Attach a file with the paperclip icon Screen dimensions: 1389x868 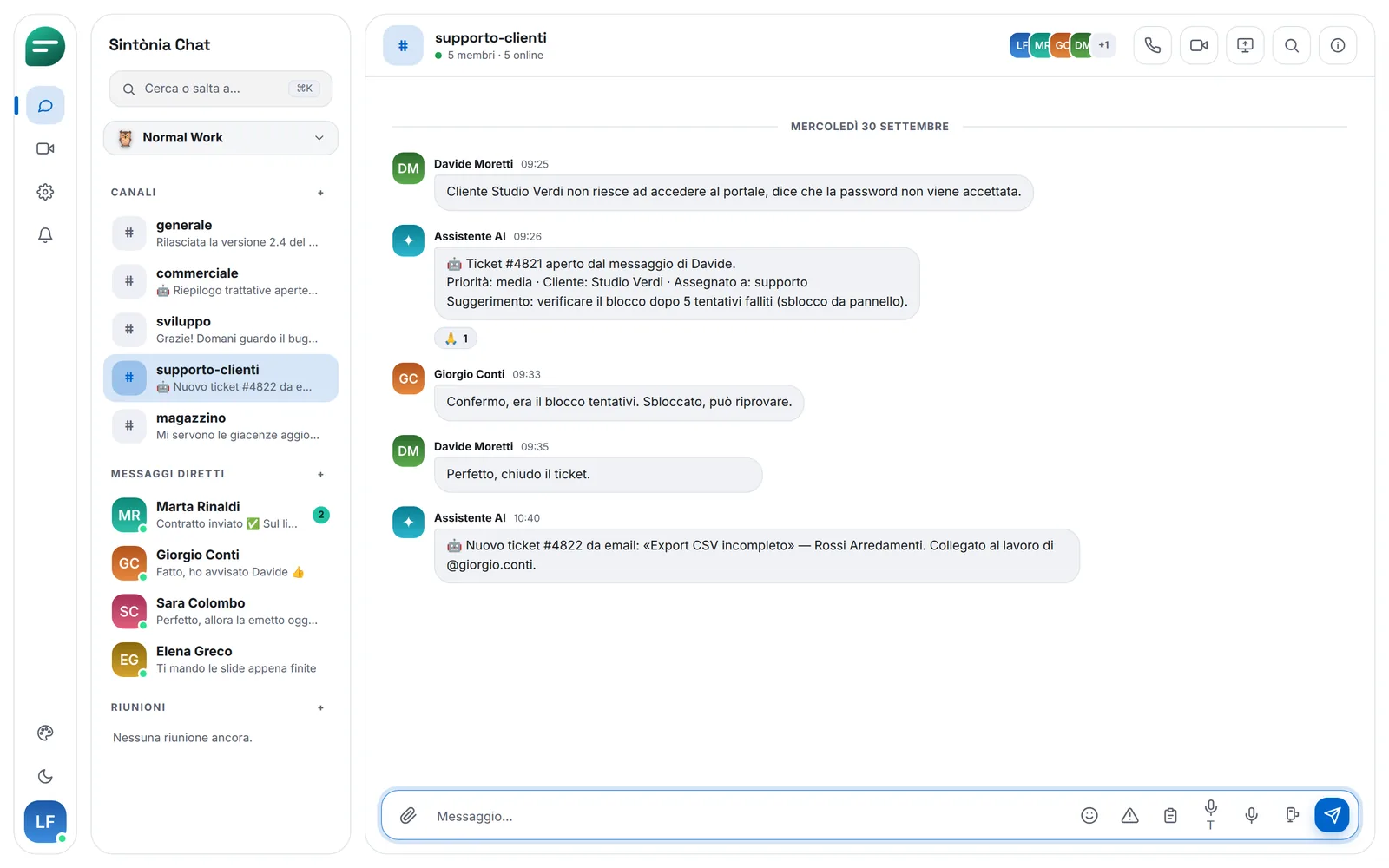pyautogui.click(x=408, y=816)
